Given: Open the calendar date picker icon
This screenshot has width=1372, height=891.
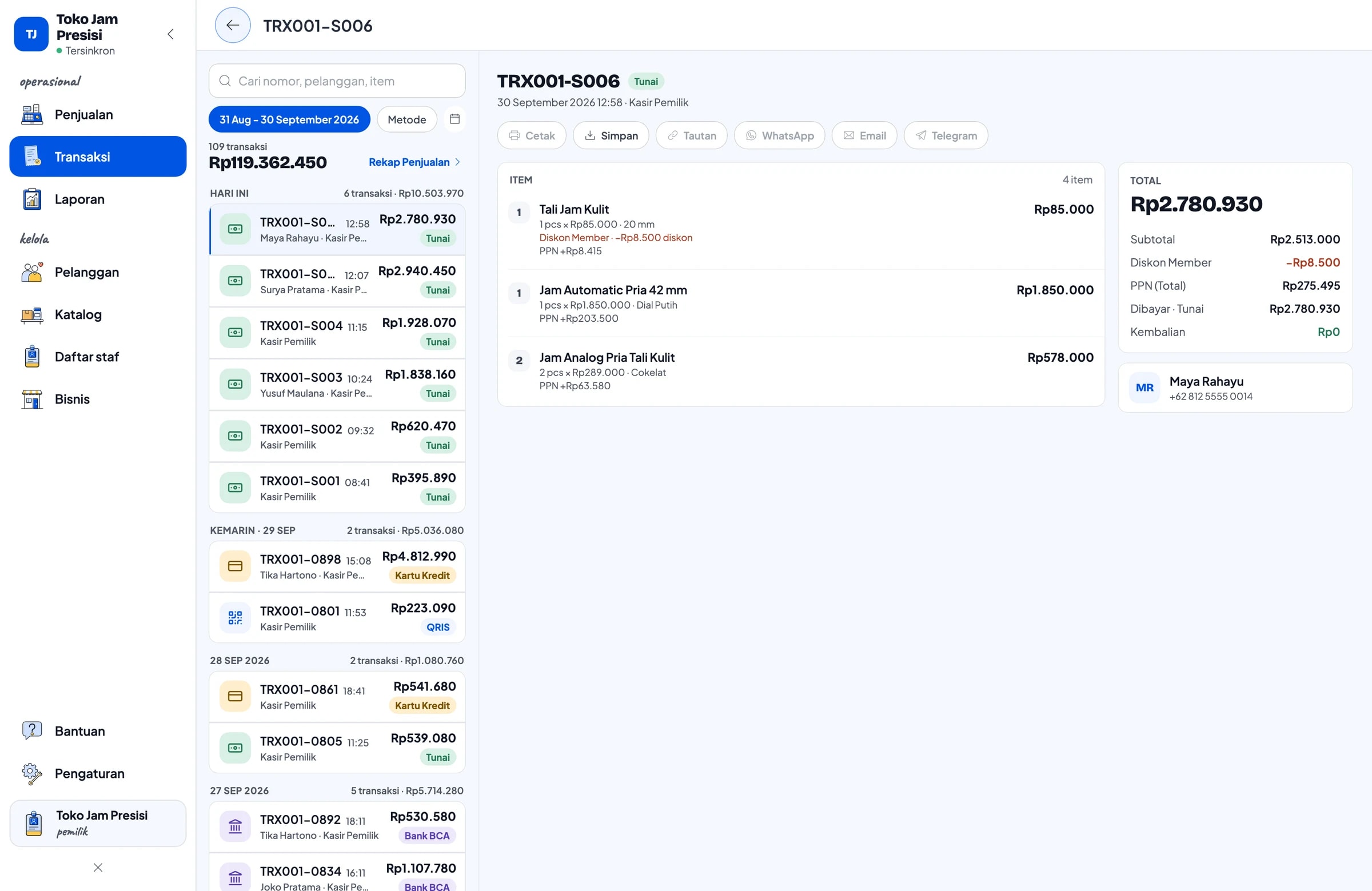Looking at the screenshot, I should pos(454,119).
